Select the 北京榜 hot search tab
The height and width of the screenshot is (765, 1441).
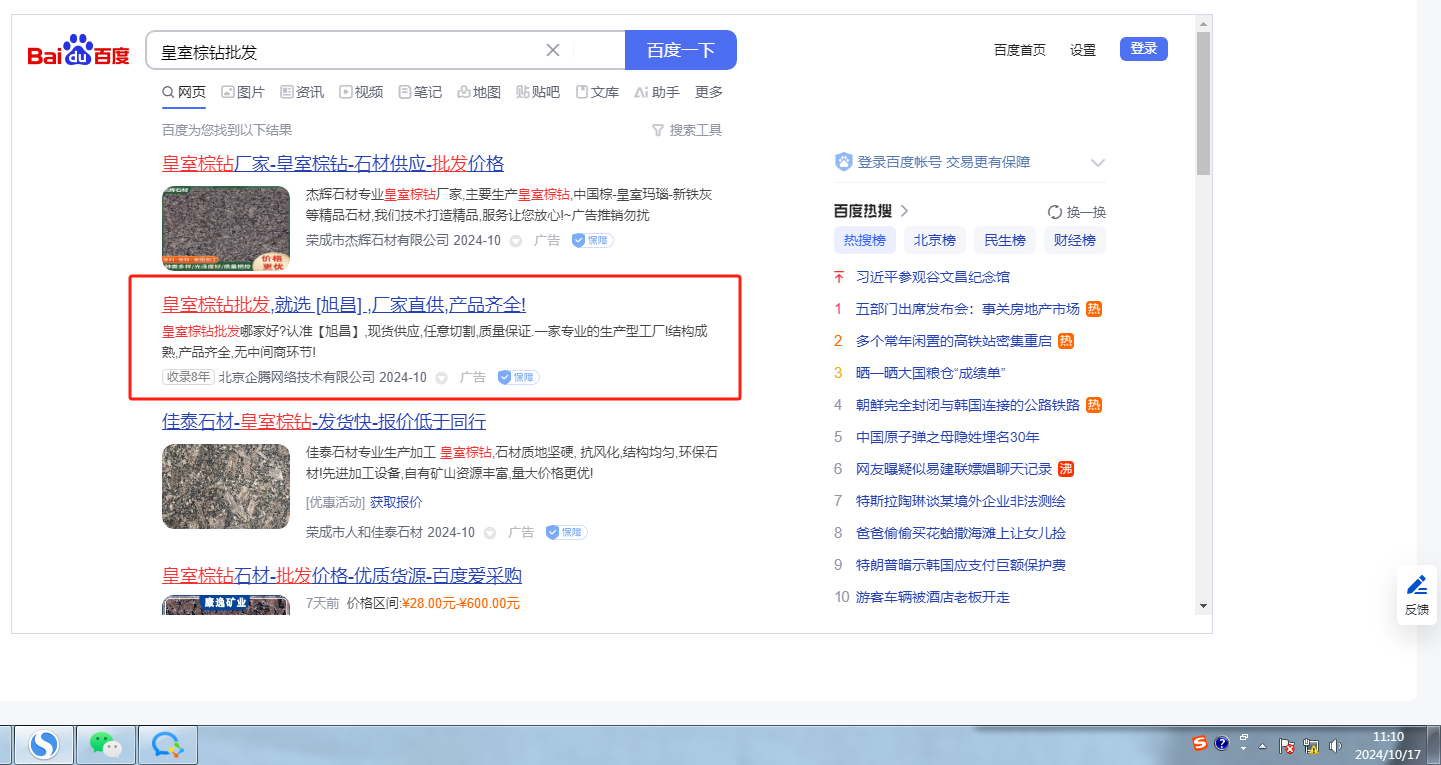tap(935, 240)
